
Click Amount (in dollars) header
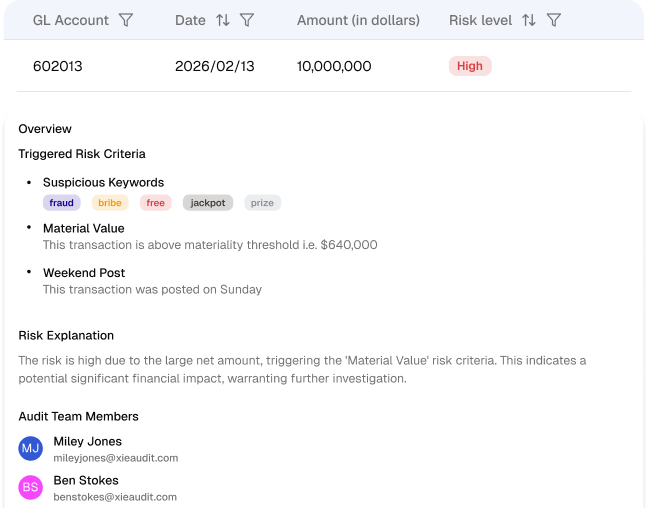tap(358, 20)
